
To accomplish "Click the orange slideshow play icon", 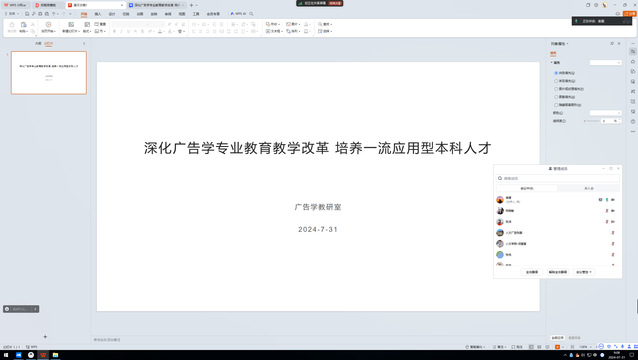I will pos(557,347).
